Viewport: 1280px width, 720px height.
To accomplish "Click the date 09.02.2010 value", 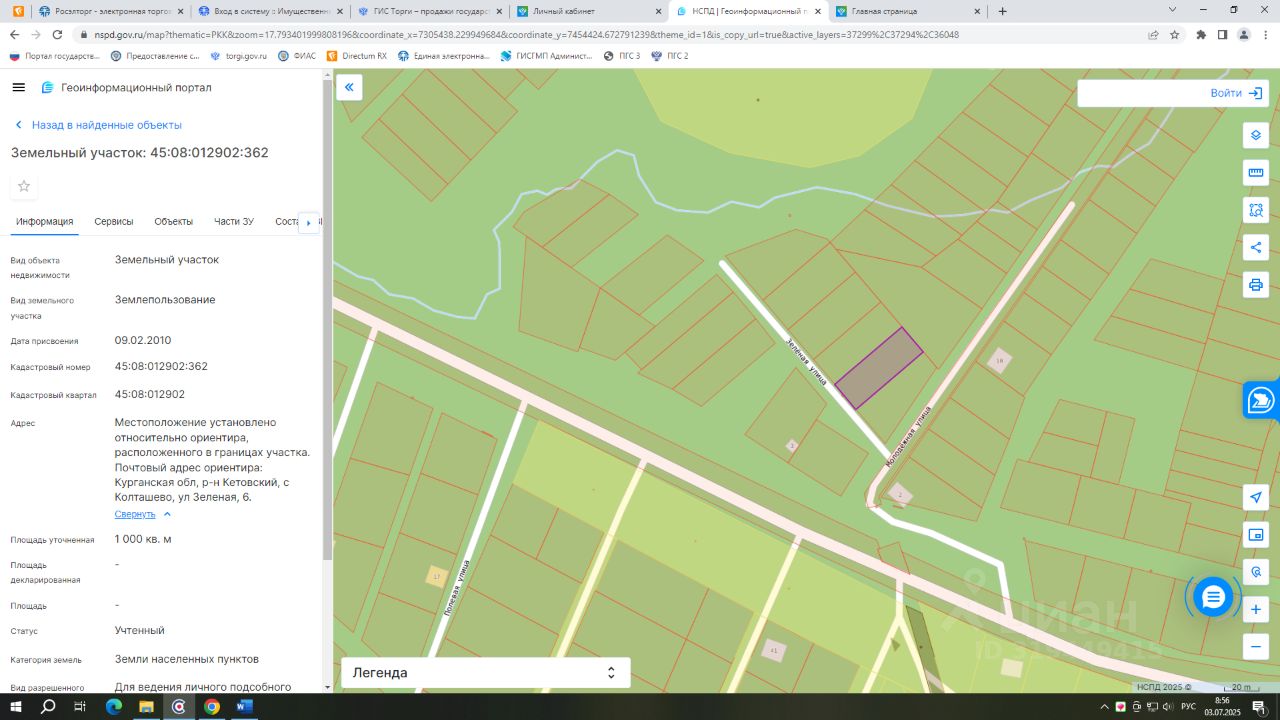I will tap(143, 340).
